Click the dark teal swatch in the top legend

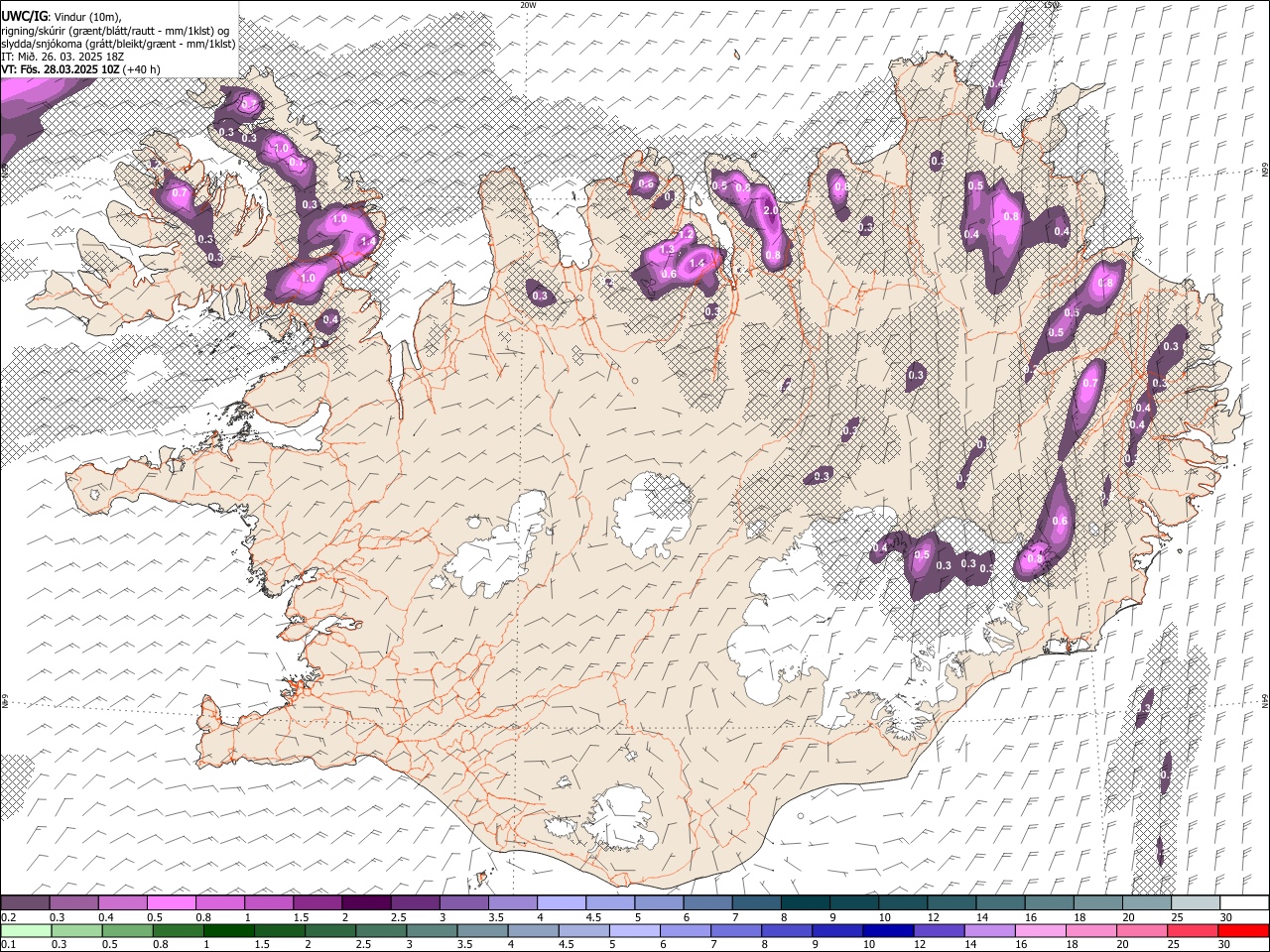(805, 902)
